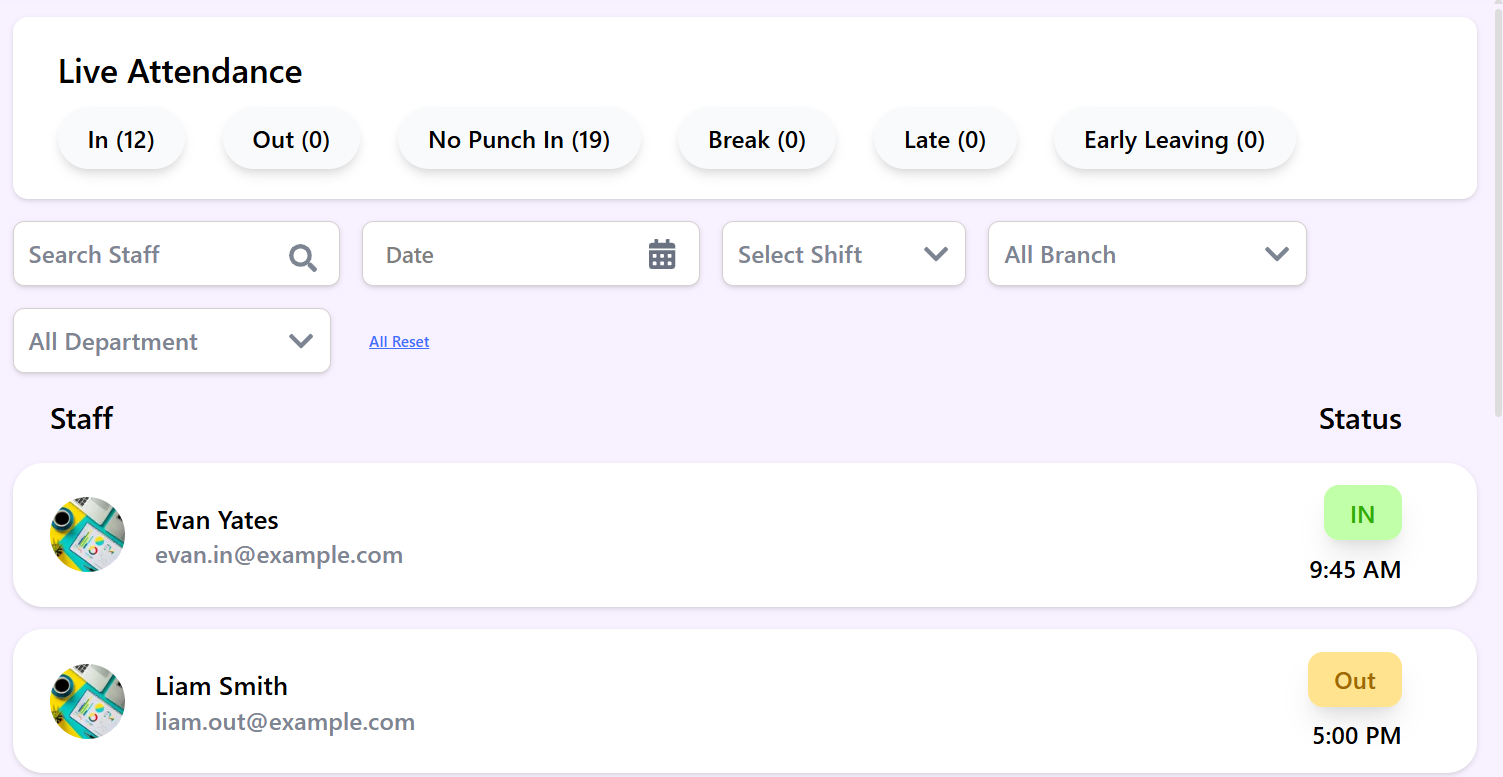Toggle the Break (0) attendance filter
The width and height of the screenshot is (1503, 777).
click(756, 139)
